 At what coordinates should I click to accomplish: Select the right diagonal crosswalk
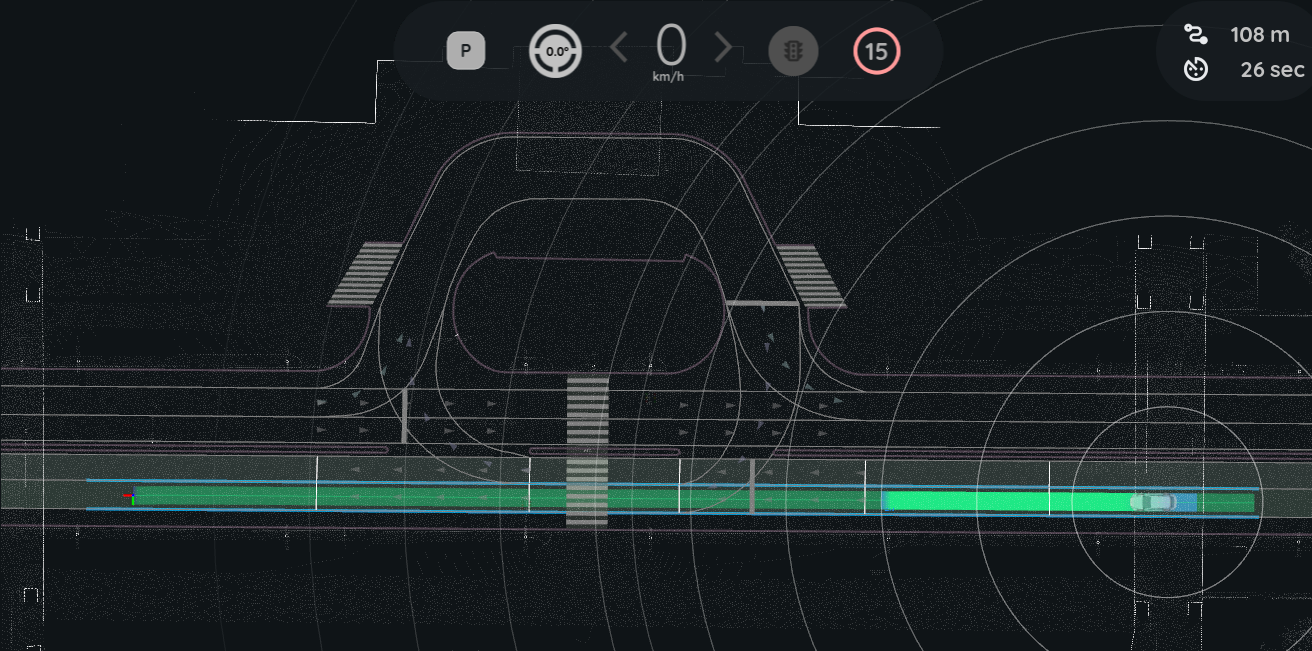pos(811,275)
